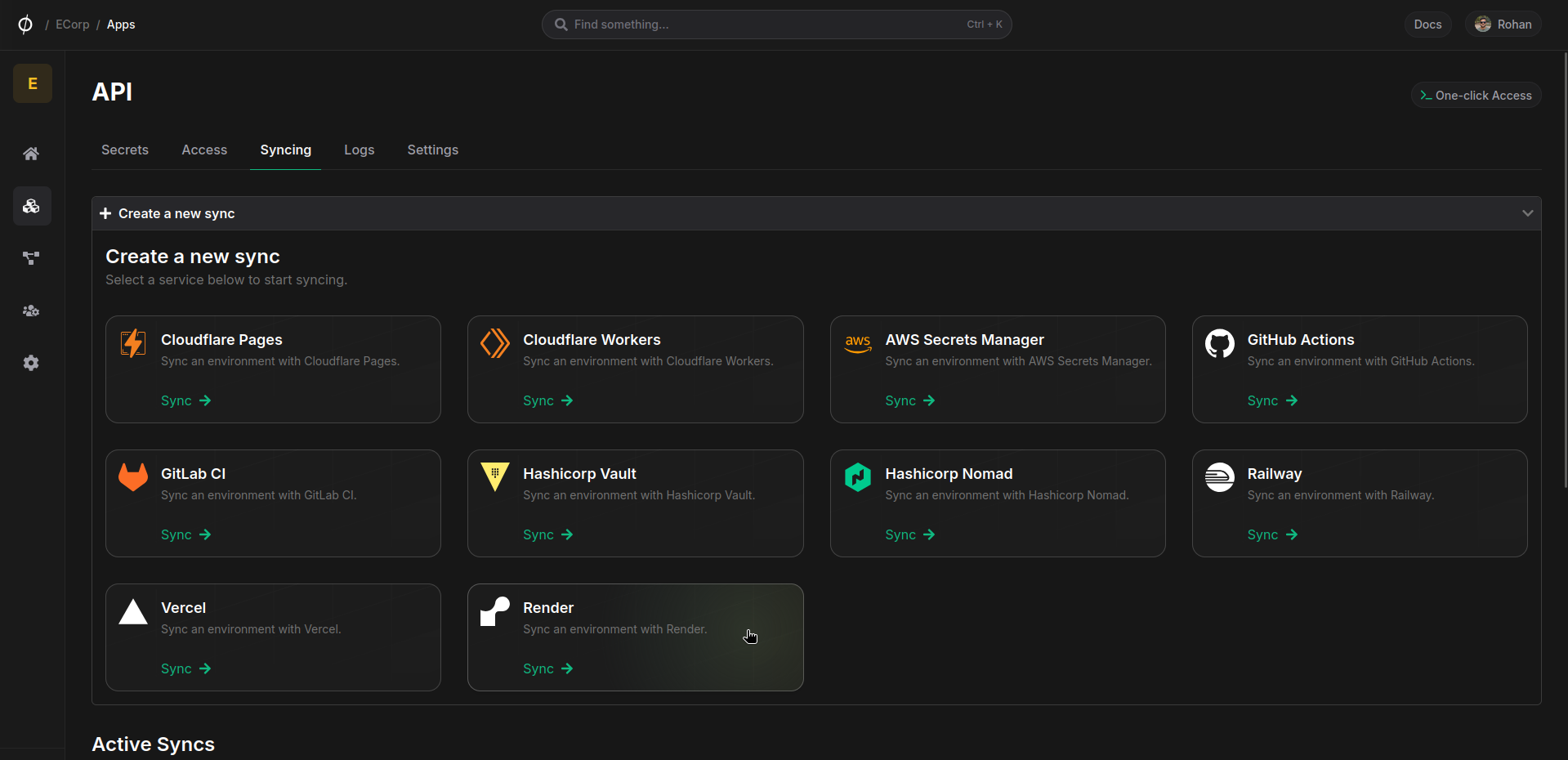Image resolution: width=1568 pixels, height=760 pixels.
Task: Open the Access tab
Action: [x=204, y=150]
